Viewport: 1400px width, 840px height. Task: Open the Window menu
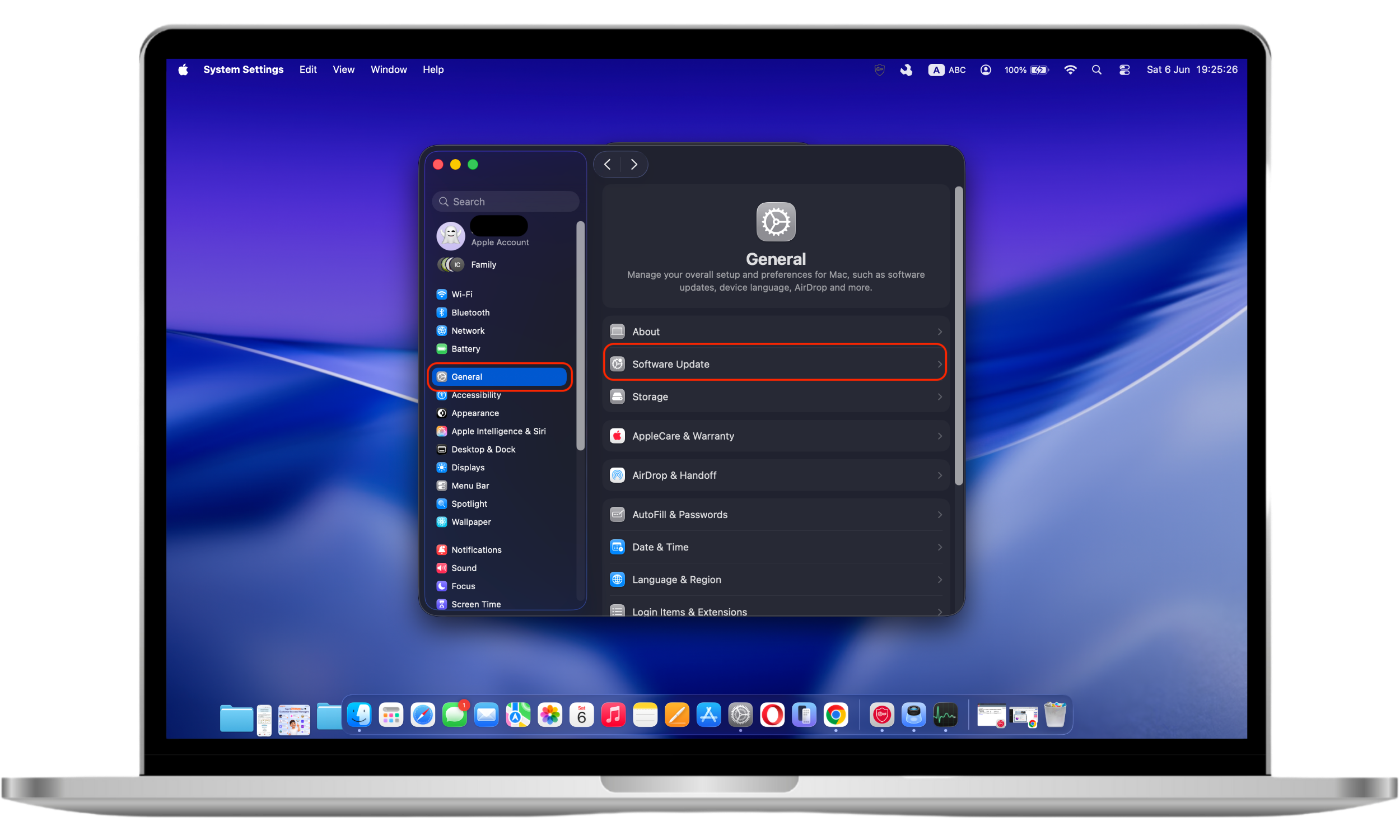tap(389, 69)
